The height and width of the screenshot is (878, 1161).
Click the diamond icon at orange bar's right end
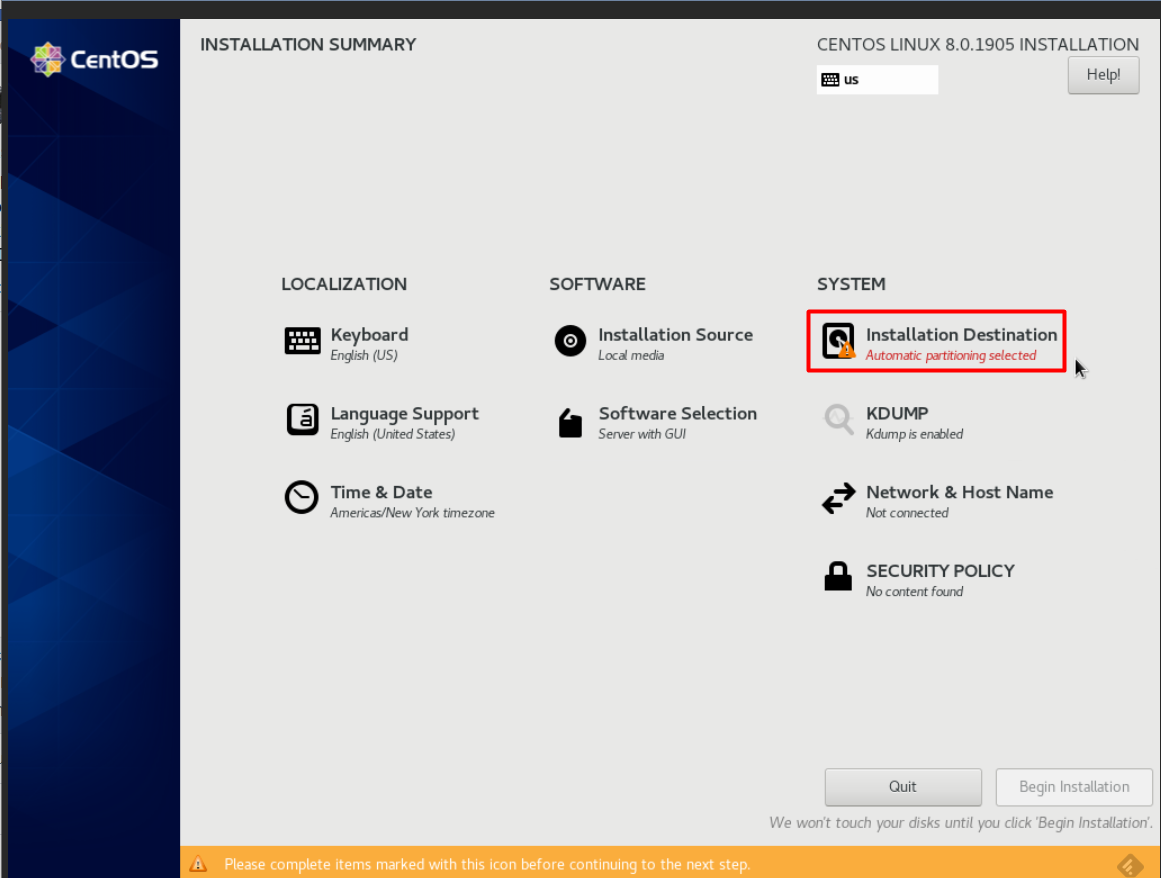pos(1130,865)
